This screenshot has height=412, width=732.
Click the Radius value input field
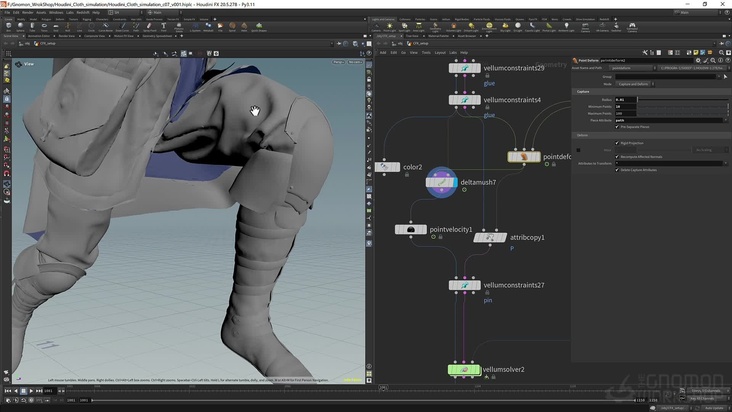(x=626, y=99)
